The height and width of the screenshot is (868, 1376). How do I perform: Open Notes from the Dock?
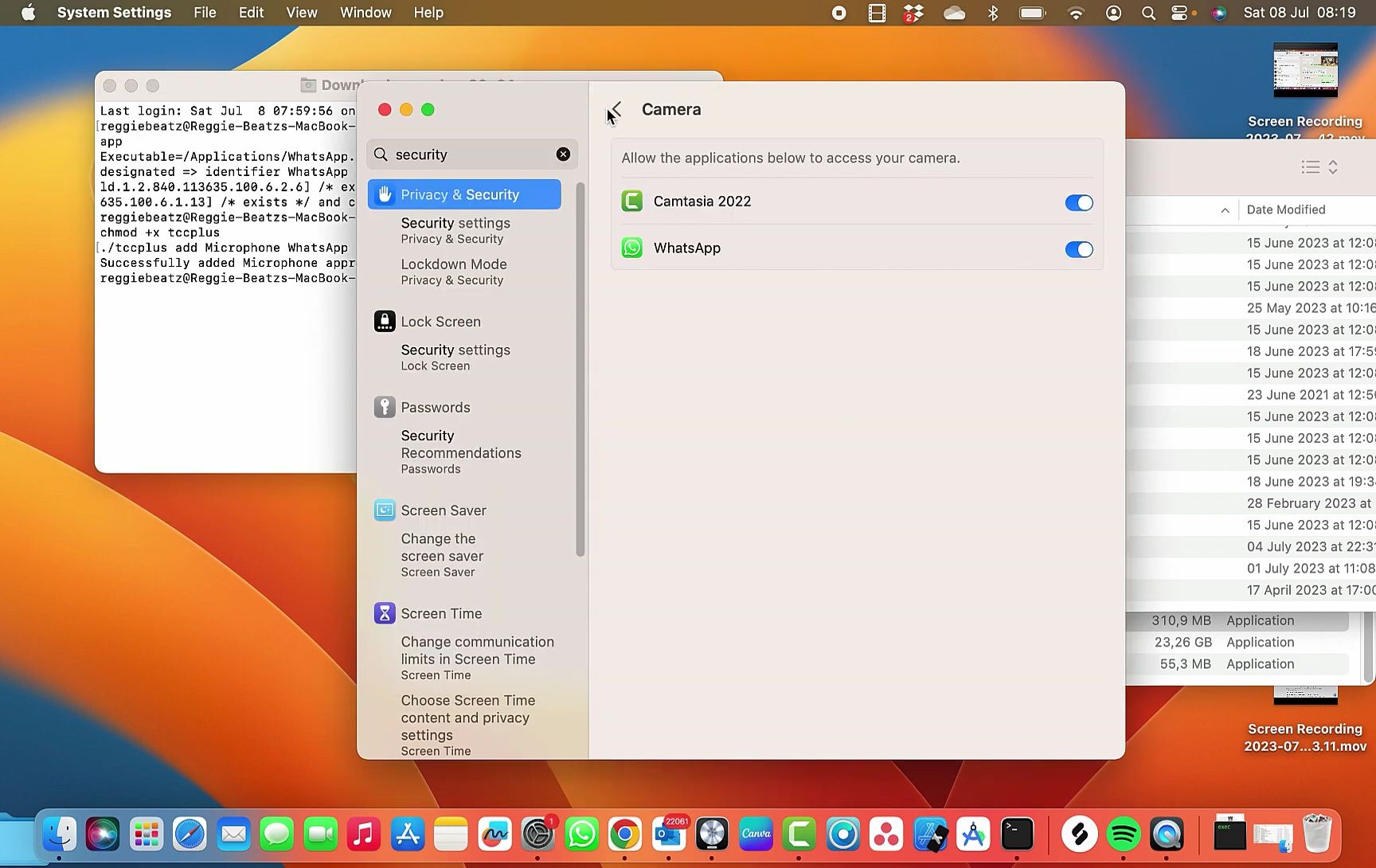(451, 835)
